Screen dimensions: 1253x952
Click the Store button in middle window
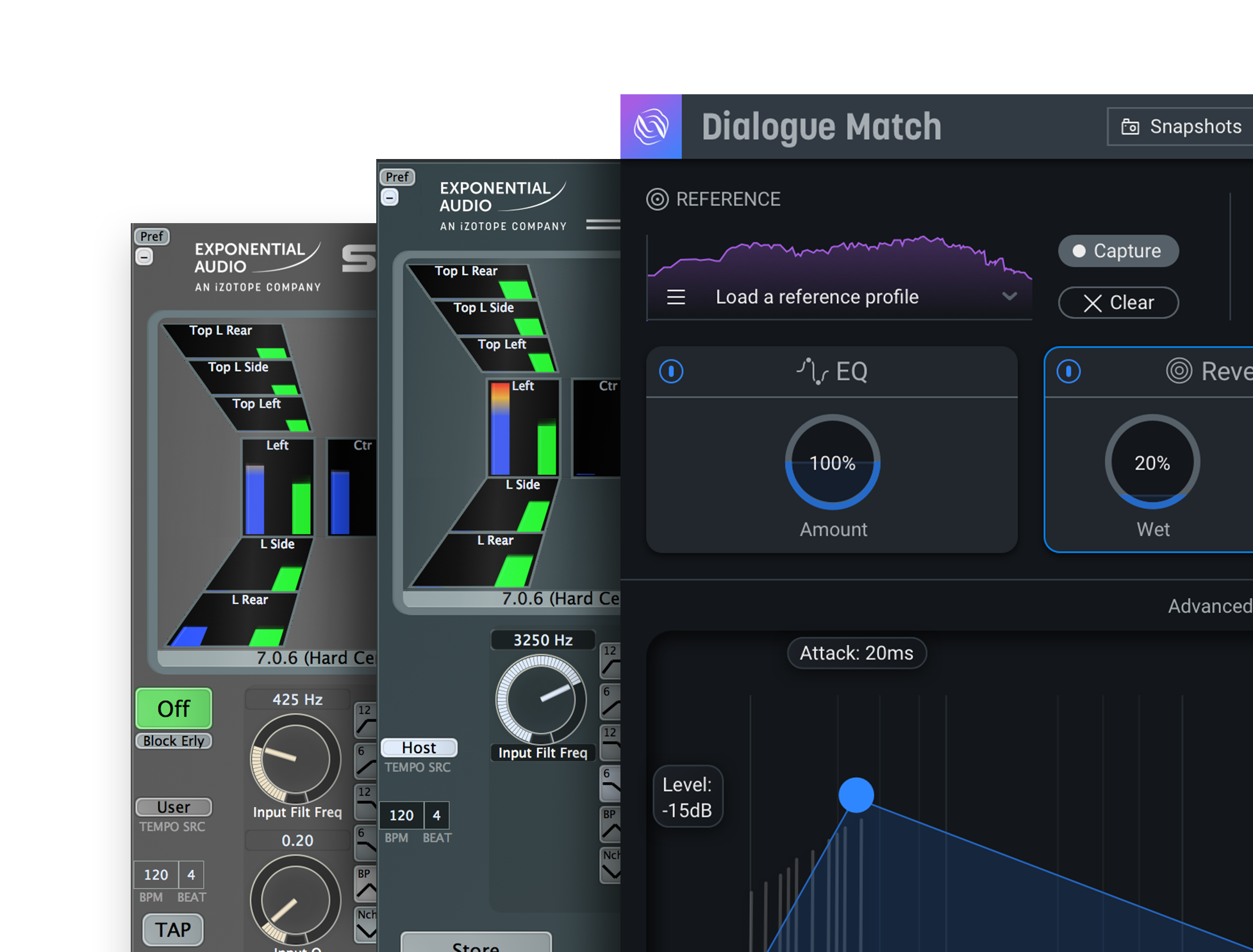click(x=476, y=943)
